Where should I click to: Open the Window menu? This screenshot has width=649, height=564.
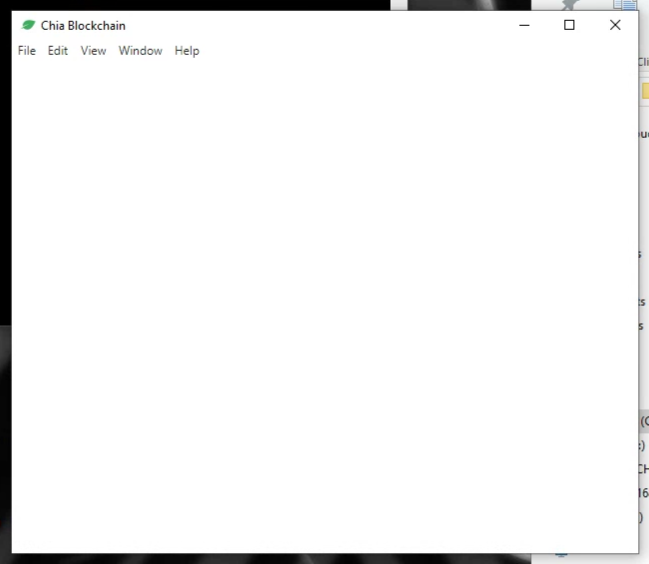pyautogui.click(x=140, y=50)
